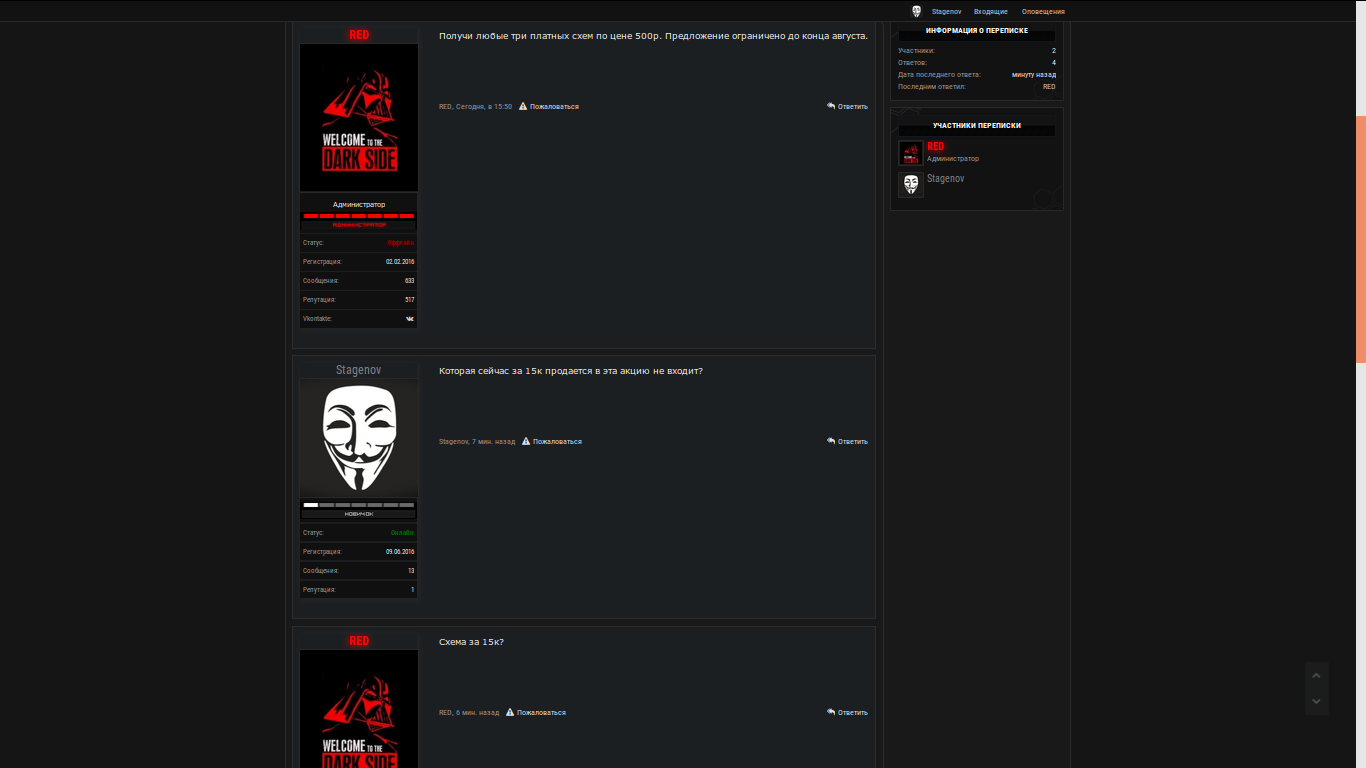Click the warning icon on Stagenov's message
Screen dimensions: 1366x768
pos(526,441)
